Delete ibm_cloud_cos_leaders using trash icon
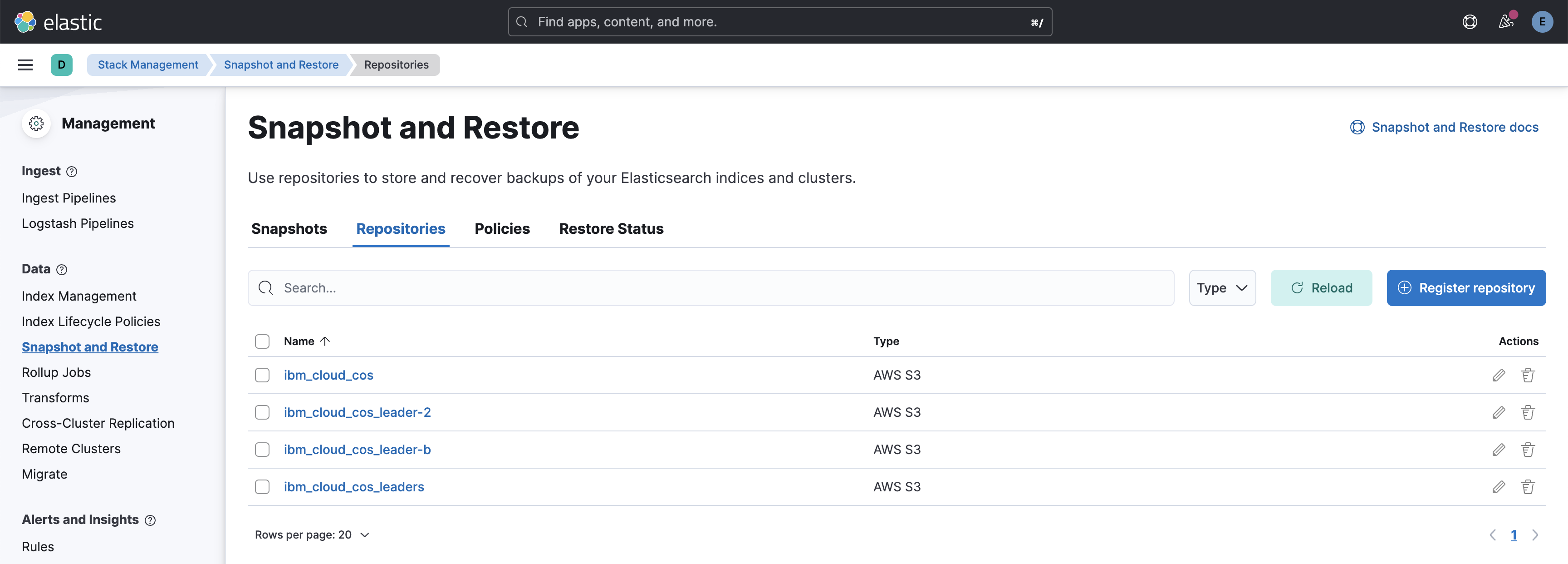 [1529, 487]
